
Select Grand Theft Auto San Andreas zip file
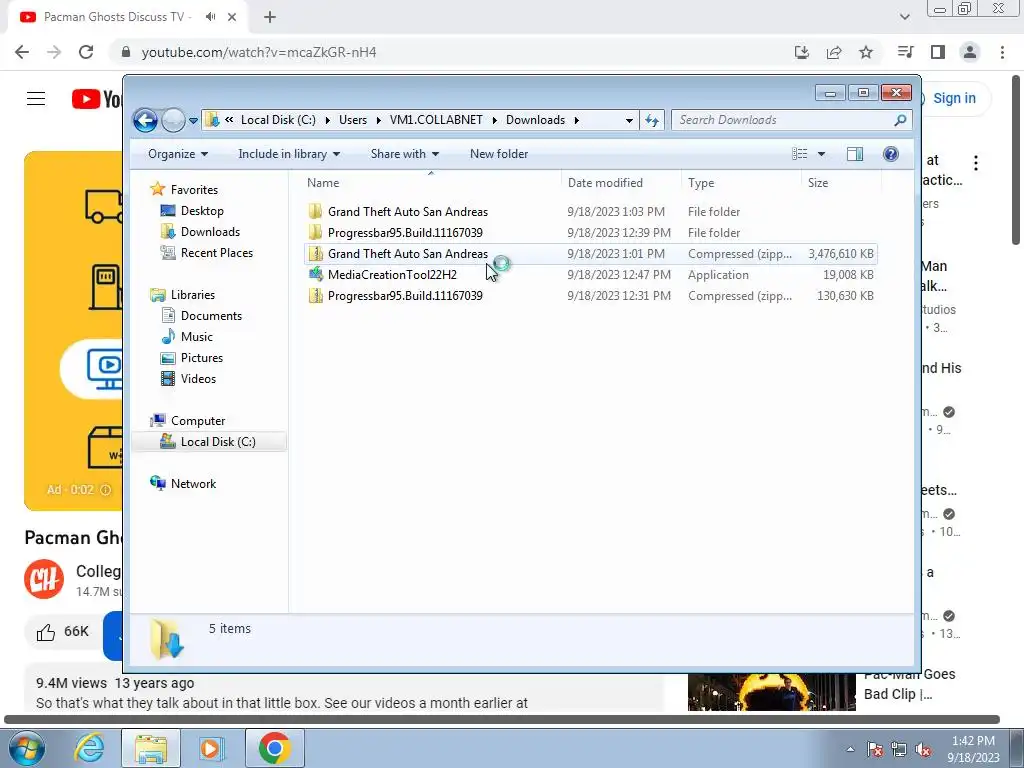tap(590, 254)
